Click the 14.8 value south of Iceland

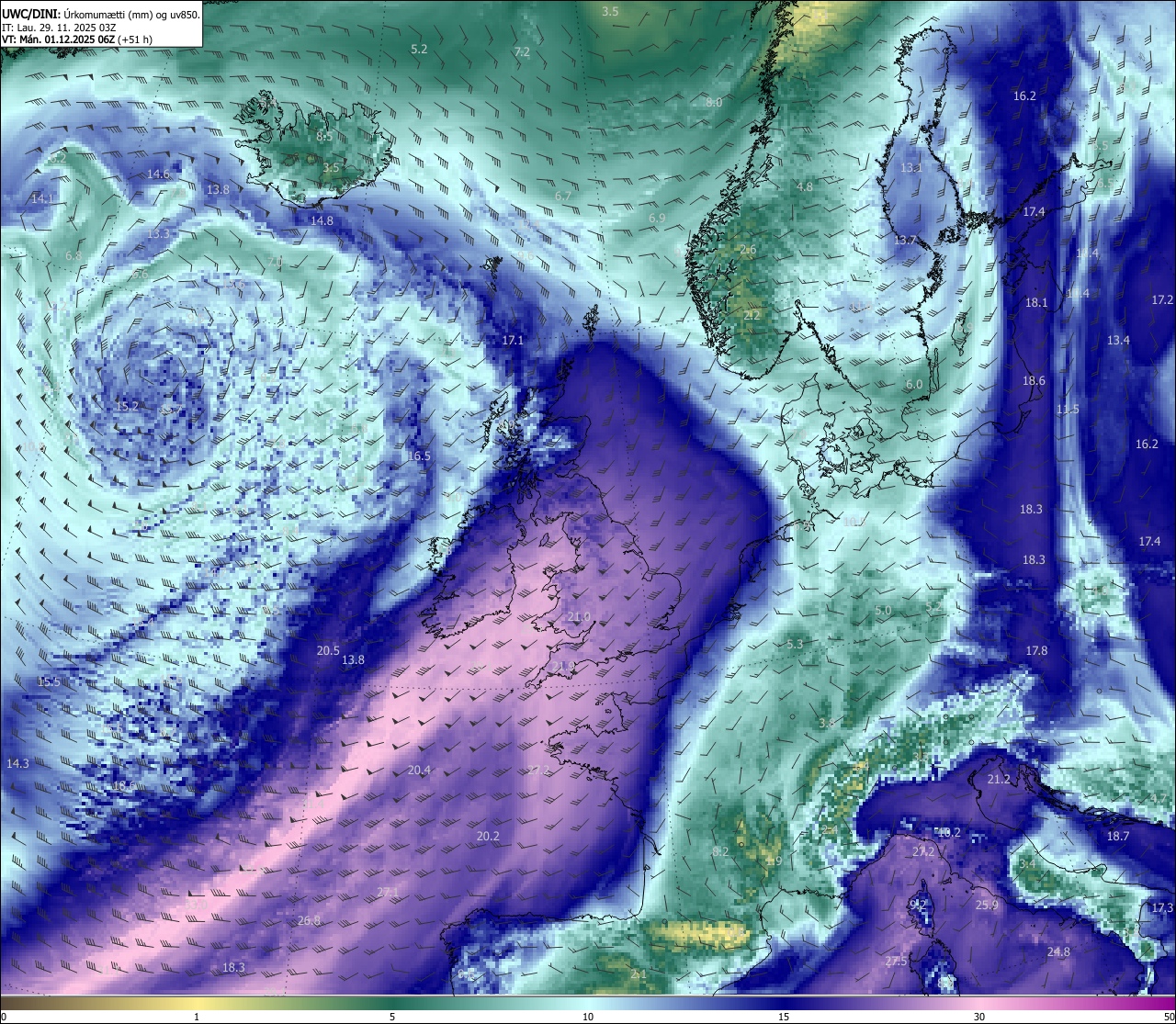[x=322, y=220]
